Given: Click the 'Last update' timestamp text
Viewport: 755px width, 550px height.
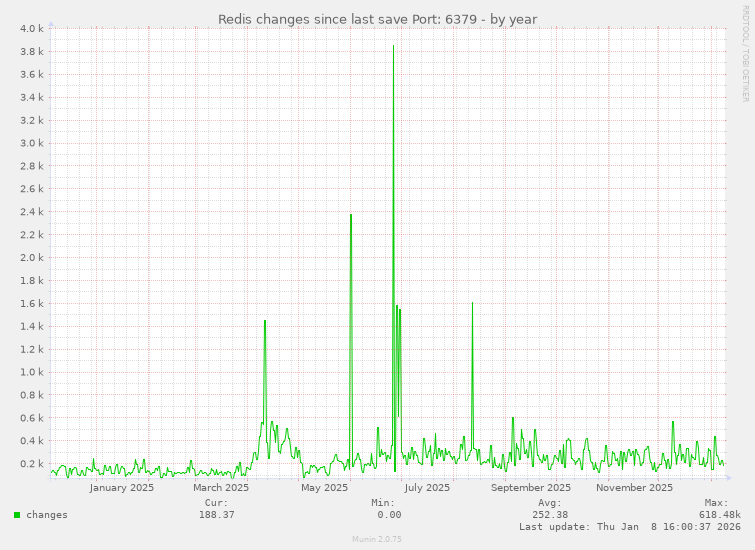Looking at the screenshot, I should (x=630, y=527).
